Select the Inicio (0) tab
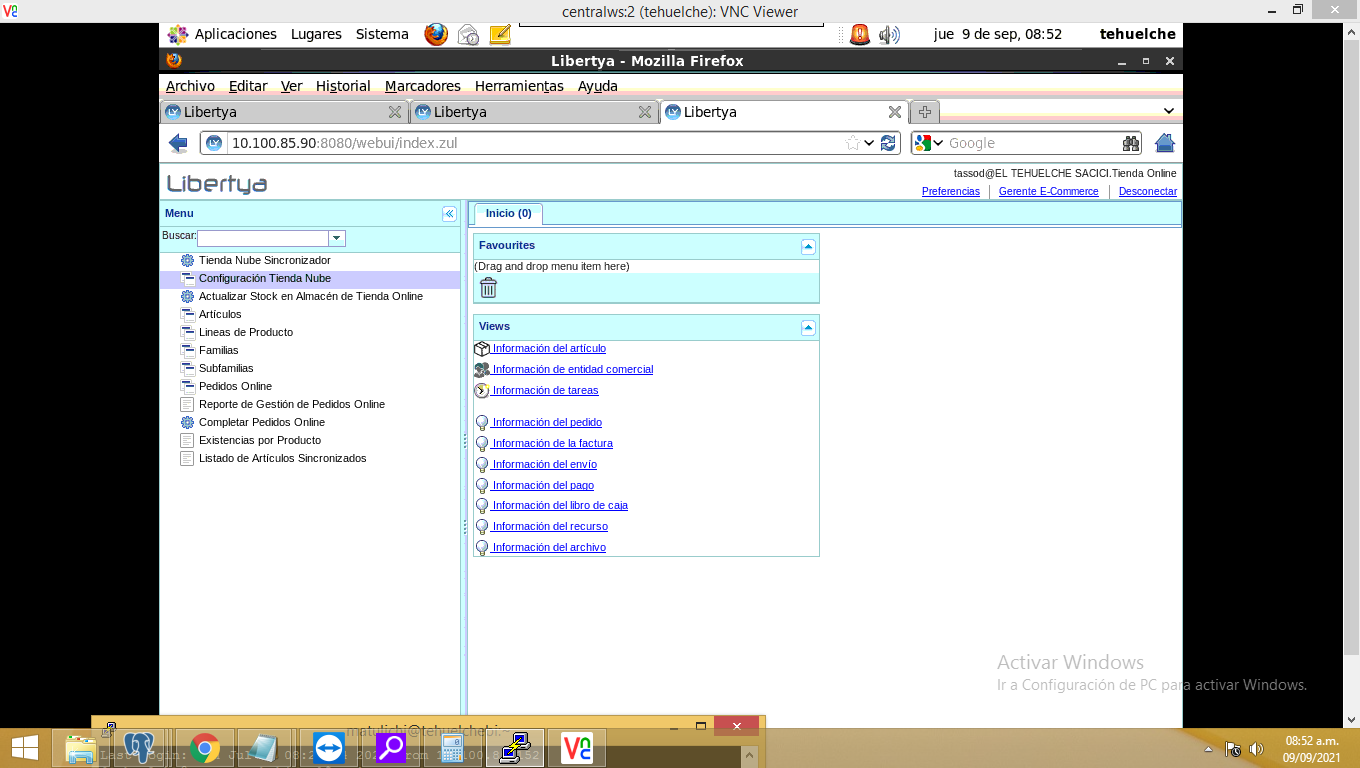The image size is (1360, 768). click(508, 214)
